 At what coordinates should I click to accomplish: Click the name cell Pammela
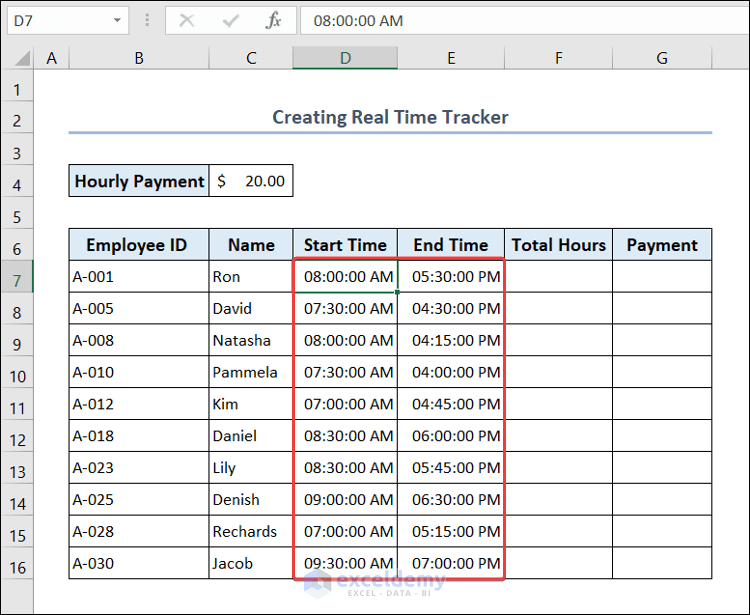(251, 372)
